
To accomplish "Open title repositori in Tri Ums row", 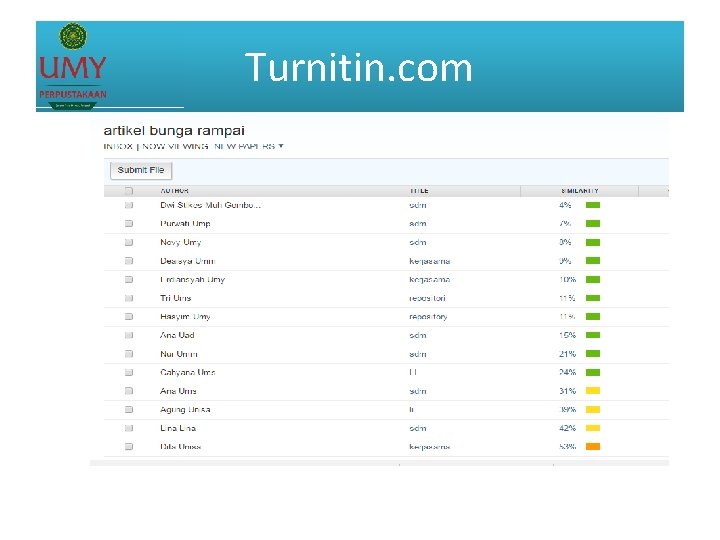I will [x=427, y=298].
